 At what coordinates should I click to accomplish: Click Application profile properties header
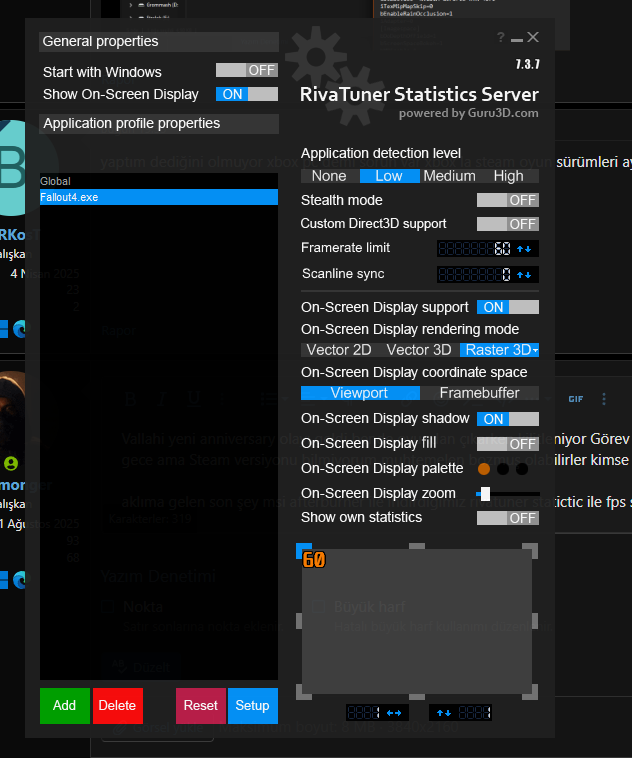(159, 124)
